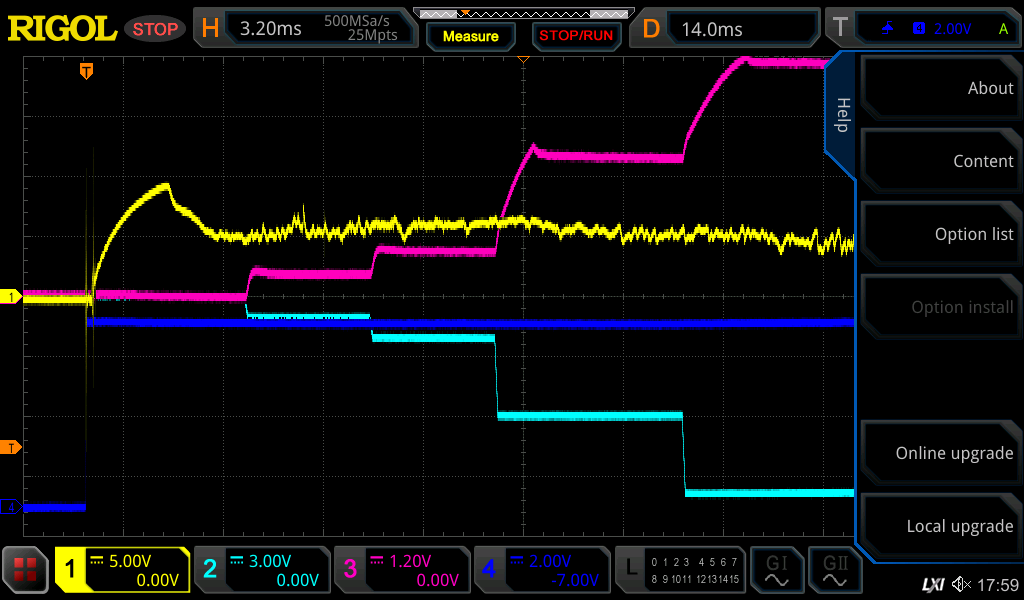Toggle cyan channel 2 at 3.00V
This screenshot has width=1024, height=600.
[260, 570]
